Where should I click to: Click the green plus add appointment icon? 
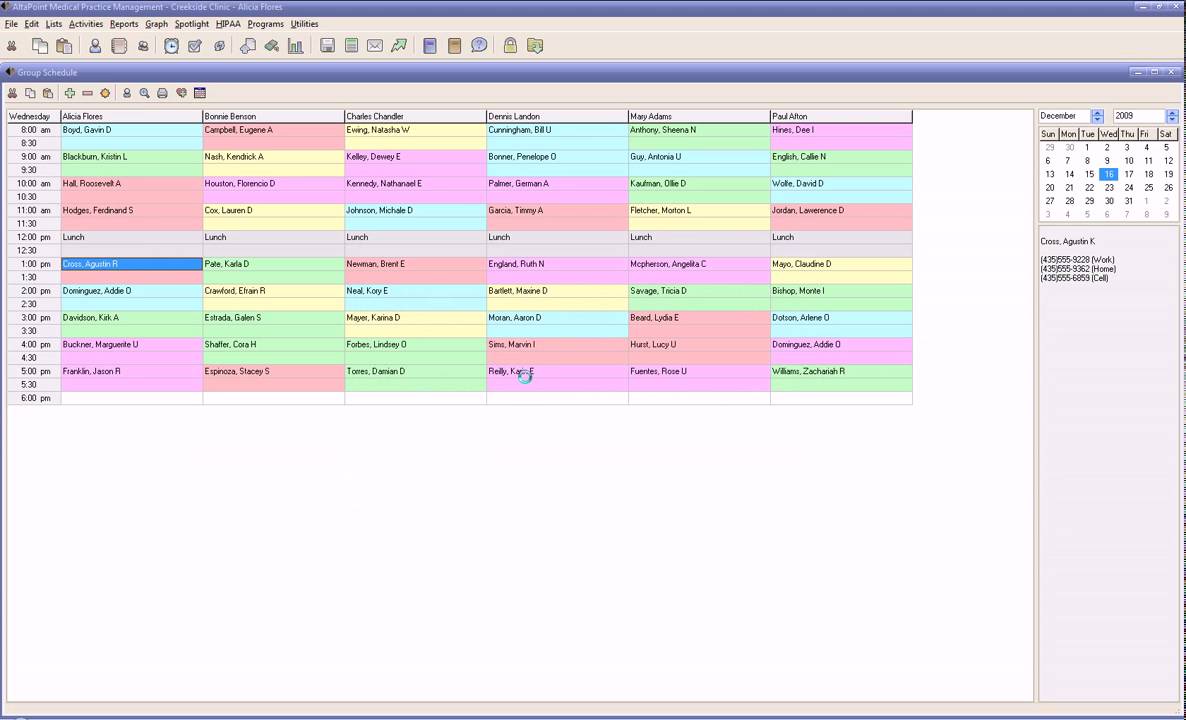[x=70, y=93]
